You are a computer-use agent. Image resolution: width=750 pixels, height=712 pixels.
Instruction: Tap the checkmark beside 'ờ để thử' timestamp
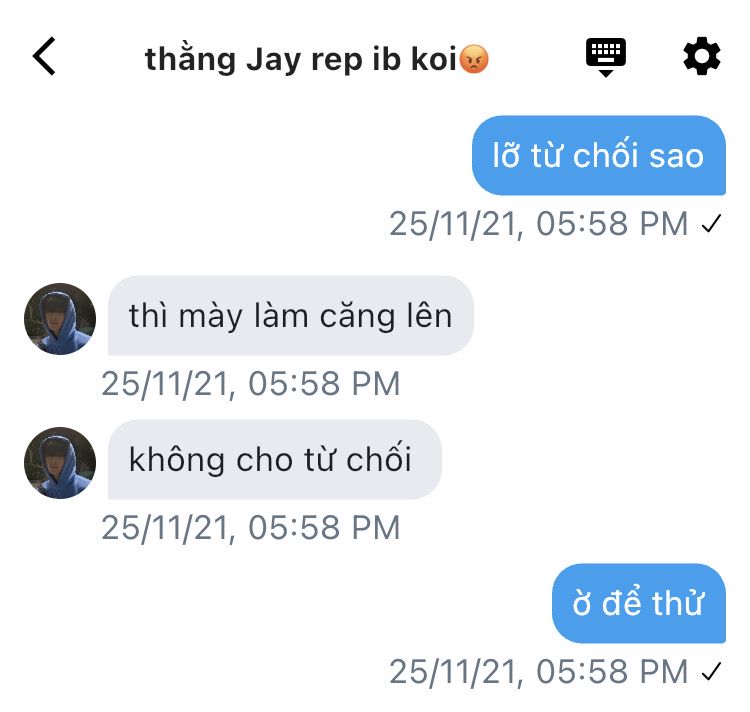tap(711, 672)
